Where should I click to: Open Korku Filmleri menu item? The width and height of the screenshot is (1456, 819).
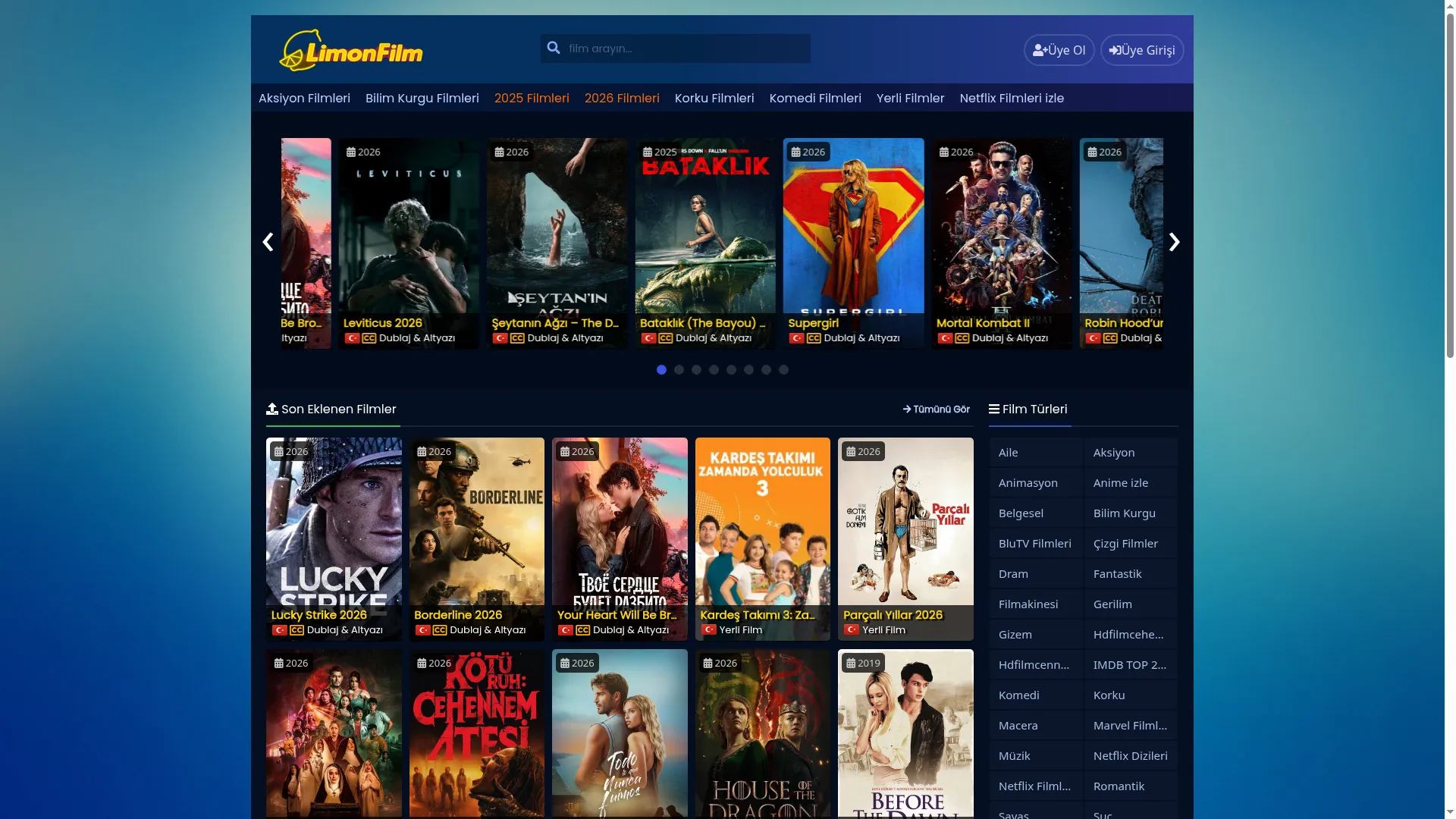(x=714, y=98)
